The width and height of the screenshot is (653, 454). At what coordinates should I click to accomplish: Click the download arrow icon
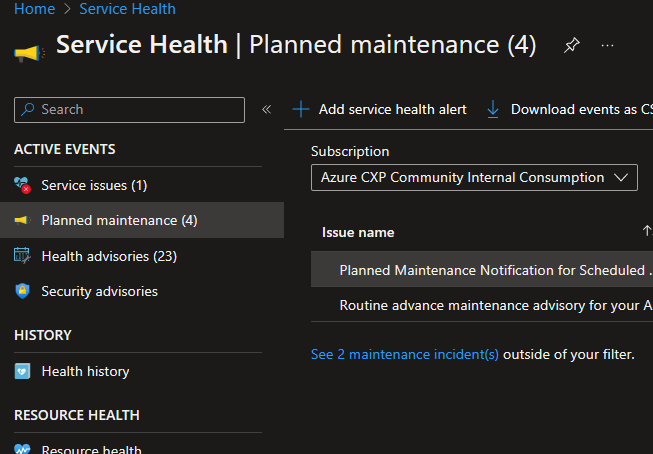pos(493,110)
